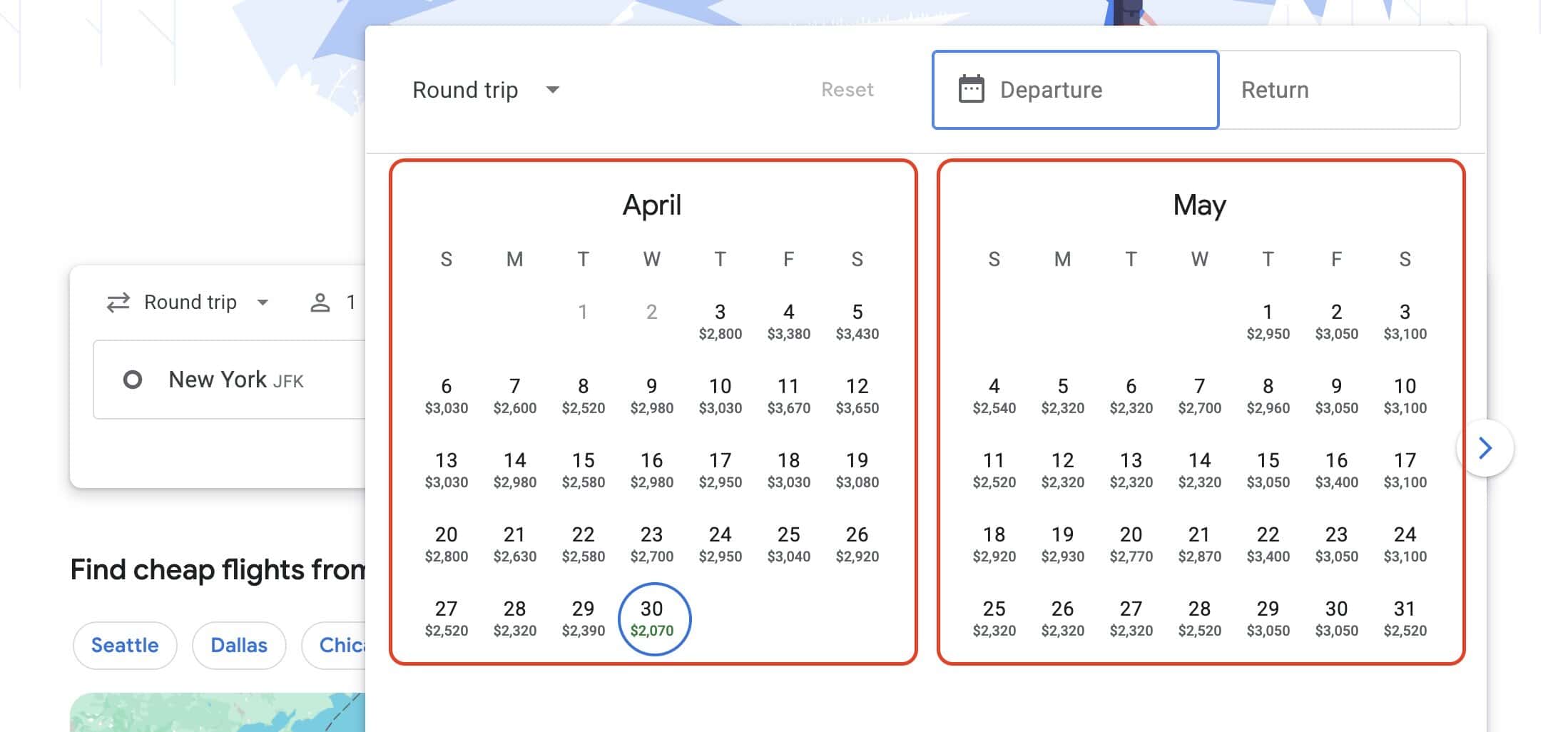
Task: Advance to later months with right chevron
Action: (1486, 447)
